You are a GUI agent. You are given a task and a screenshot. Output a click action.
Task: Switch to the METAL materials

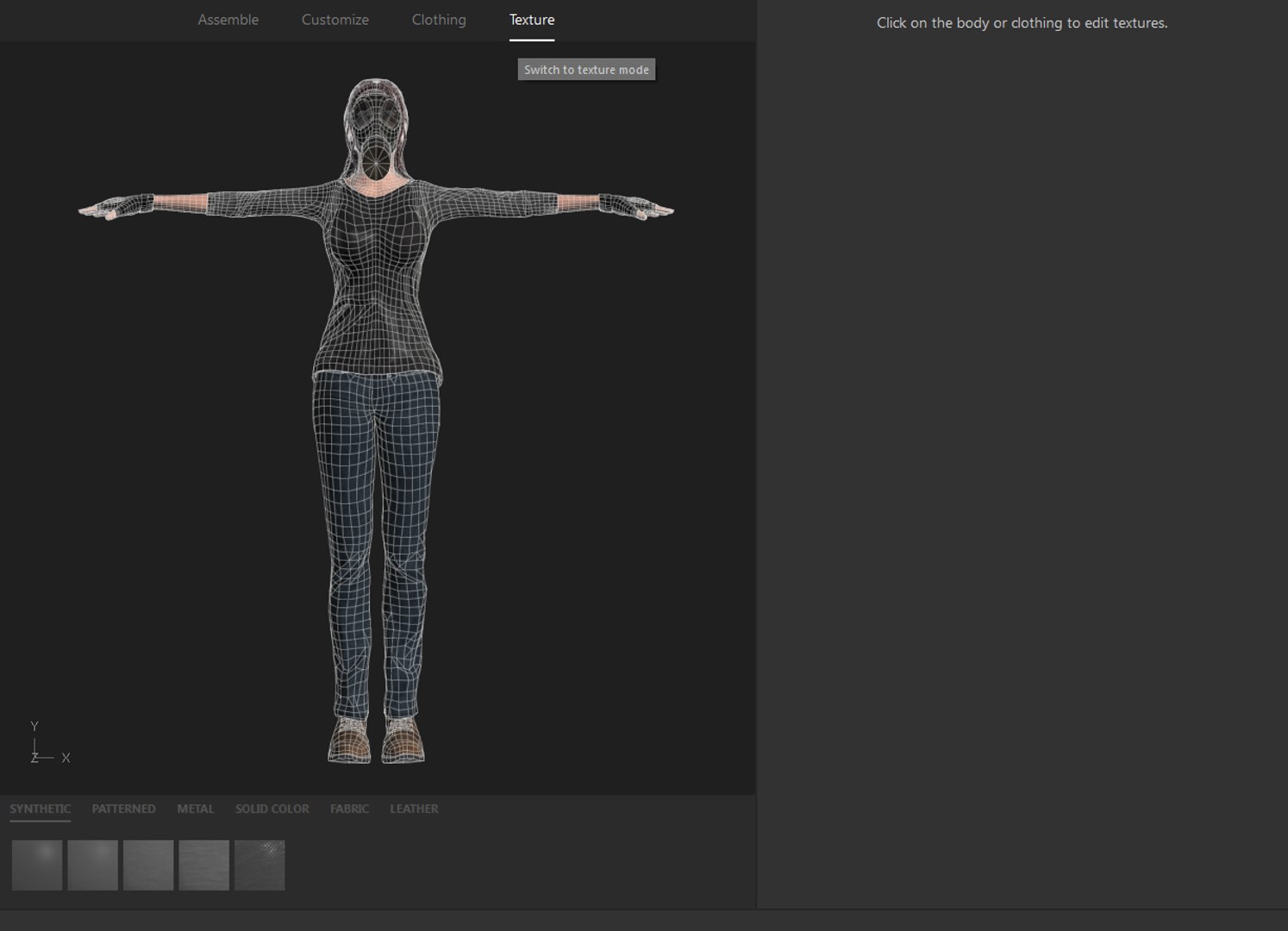196,809
